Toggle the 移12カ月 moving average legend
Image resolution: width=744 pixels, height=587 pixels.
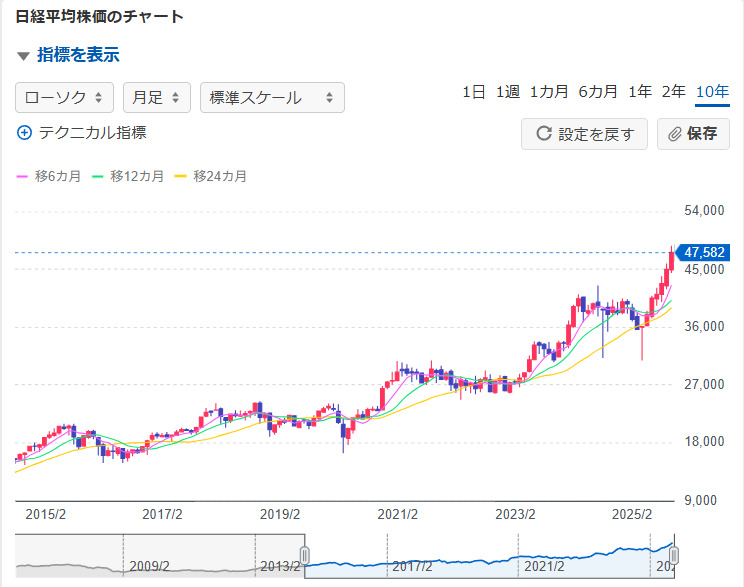pyautogui.click(x=128, y=176)
